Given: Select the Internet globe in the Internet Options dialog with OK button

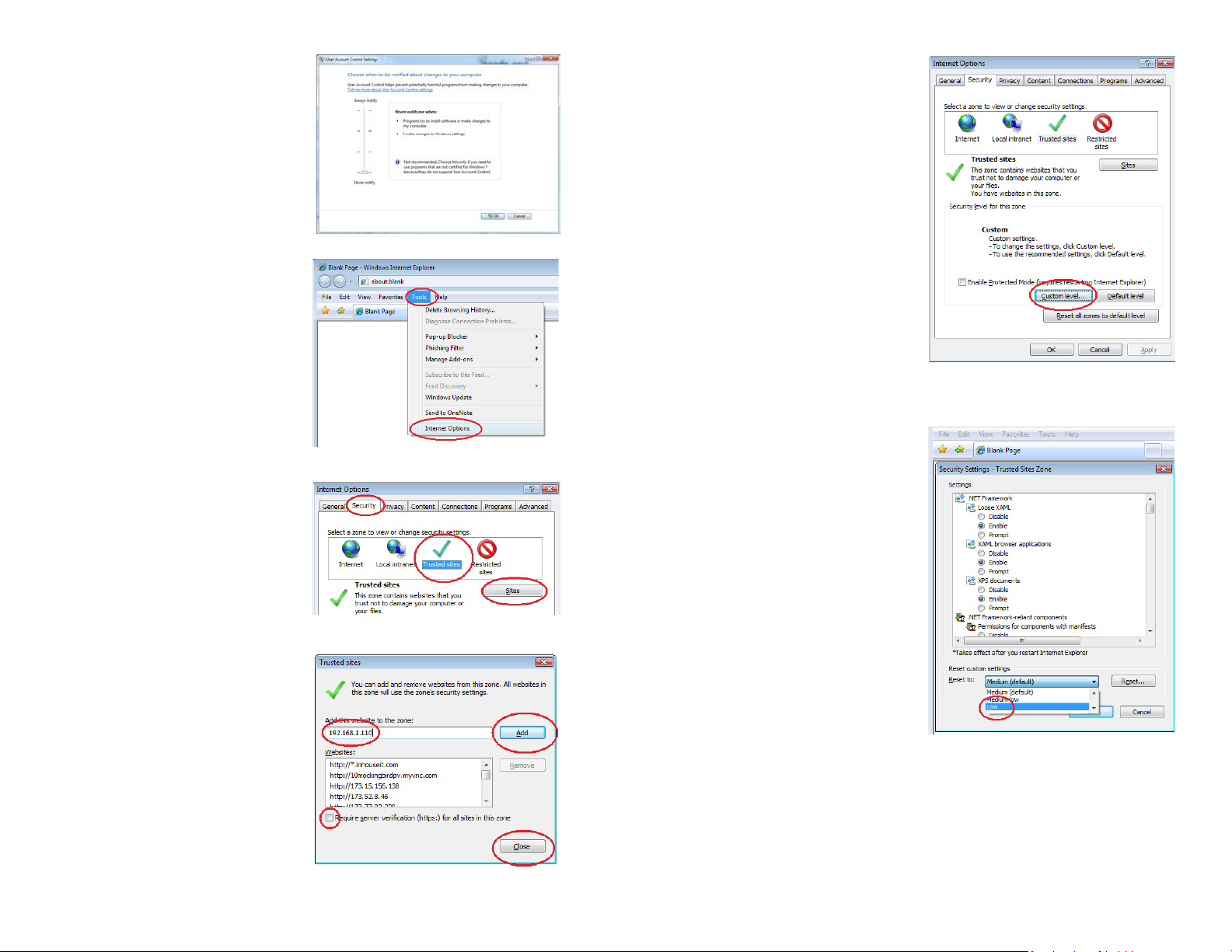Looking at the screenshot, I should (x=967, y=123).
